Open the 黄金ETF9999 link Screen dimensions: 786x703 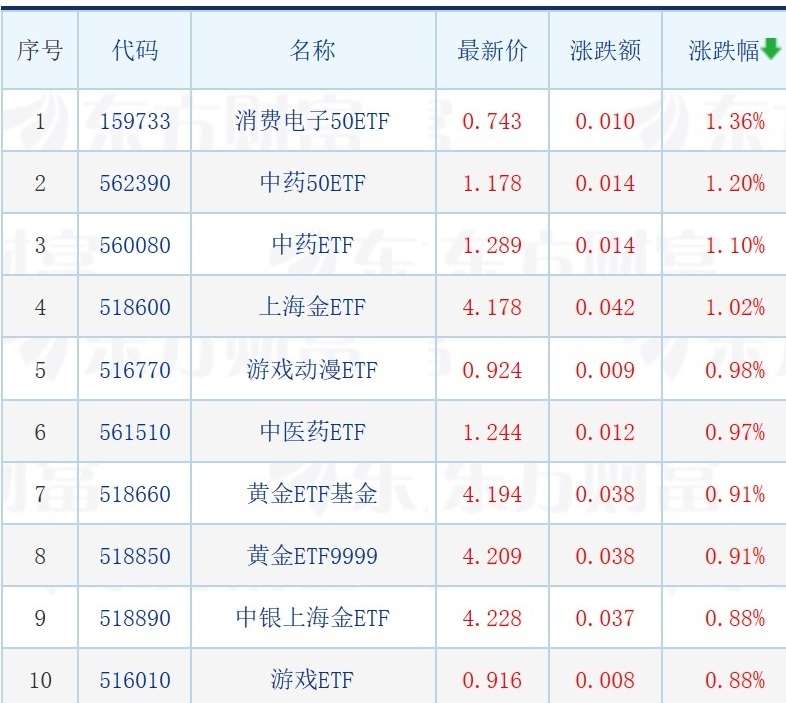pos(313,556)
